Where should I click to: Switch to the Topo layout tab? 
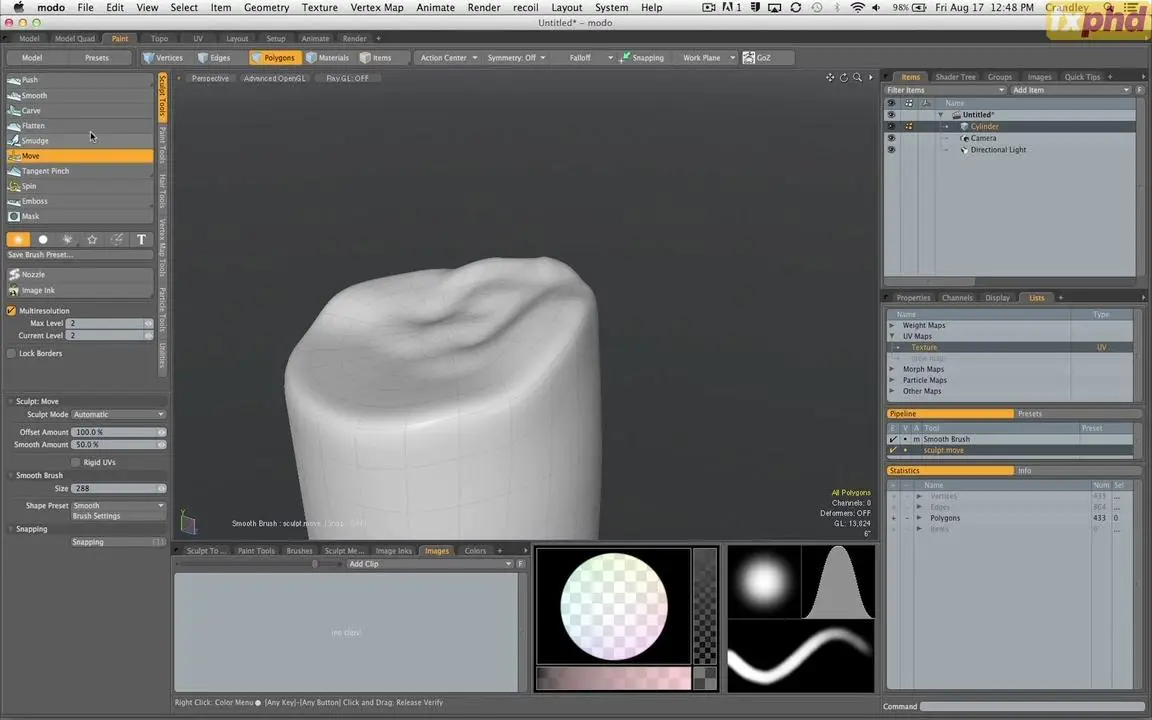(x=159, y=38)
